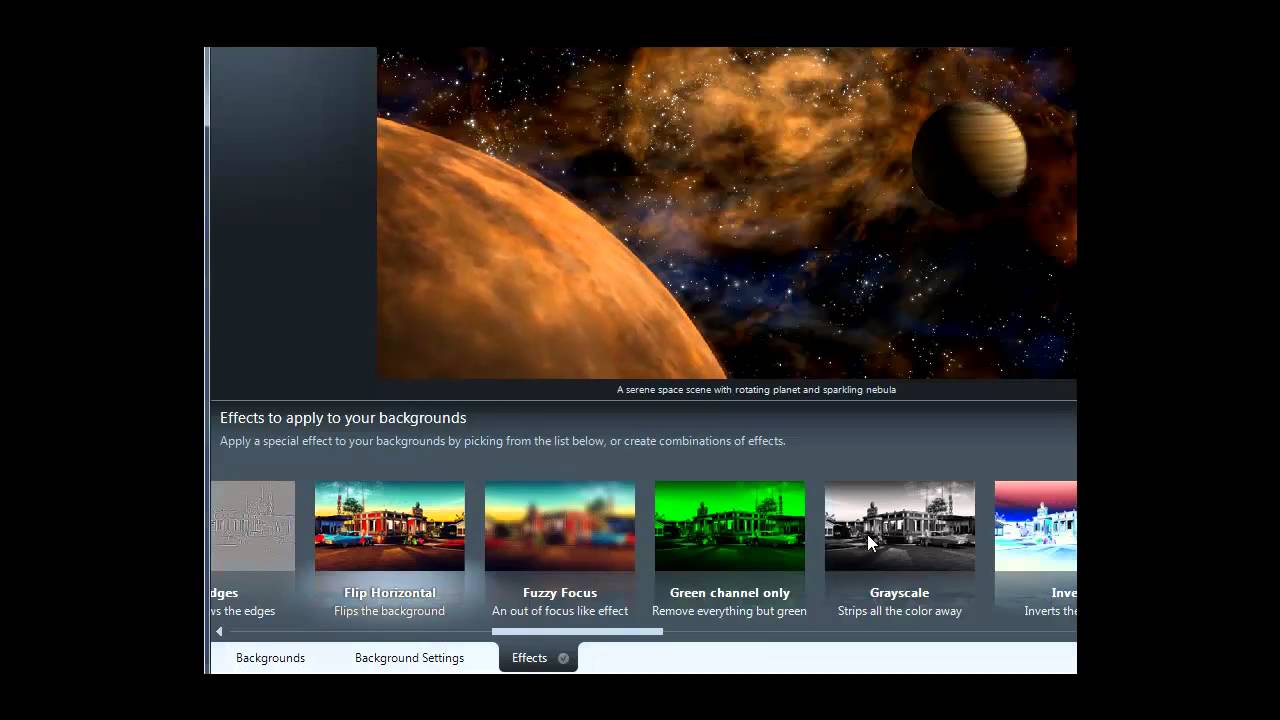
Task: Click 'Remove everything but green' description
Action: tap(730, 611)
